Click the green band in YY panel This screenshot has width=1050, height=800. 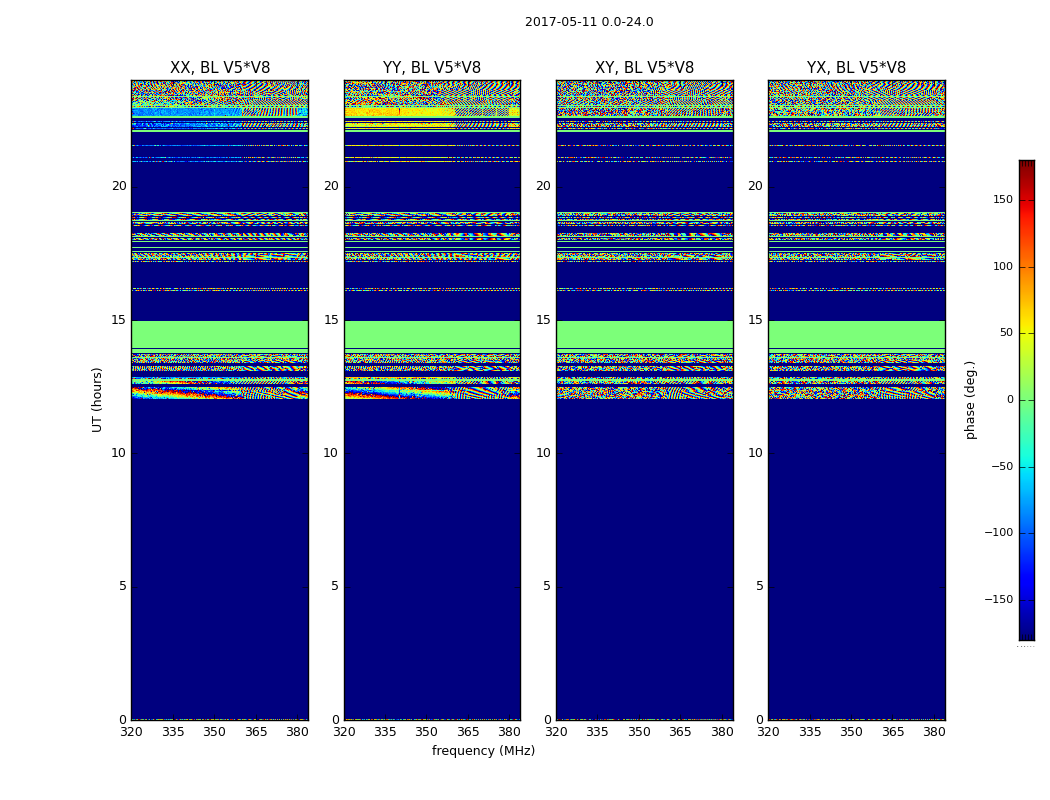pos(432,334)
